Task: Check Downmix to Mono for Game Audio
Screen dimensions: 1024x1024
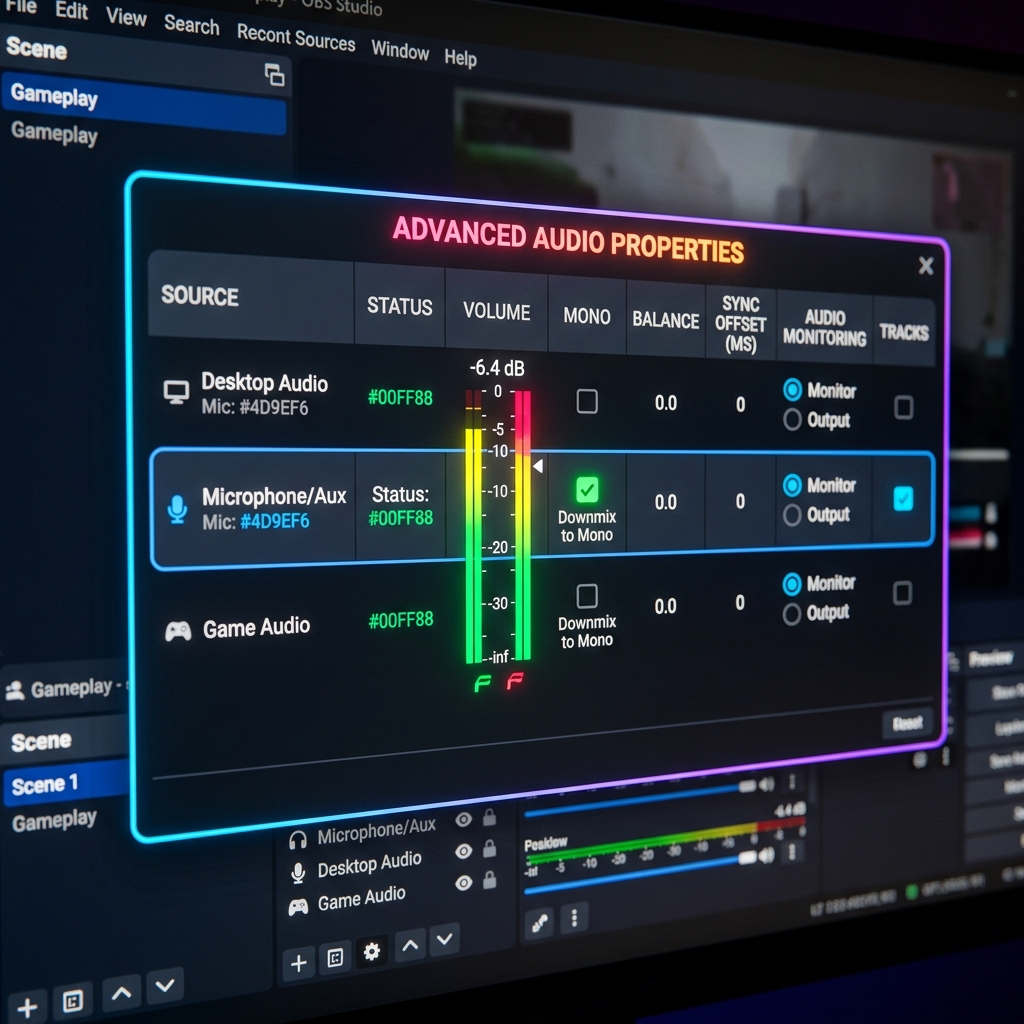Action: (587, 596)
